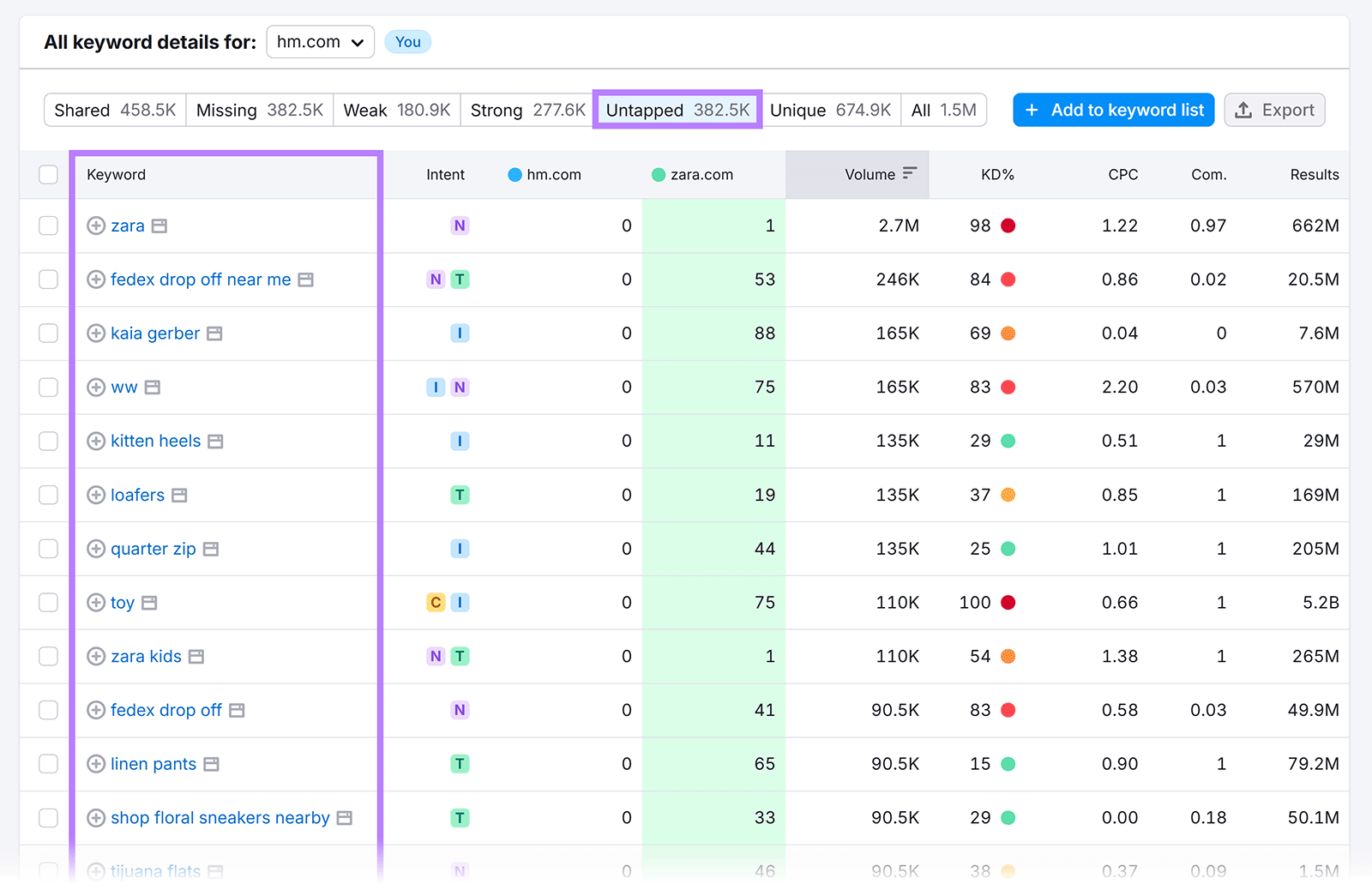
Task: Click plus icon for keyword toy
Action: (96, 603)
